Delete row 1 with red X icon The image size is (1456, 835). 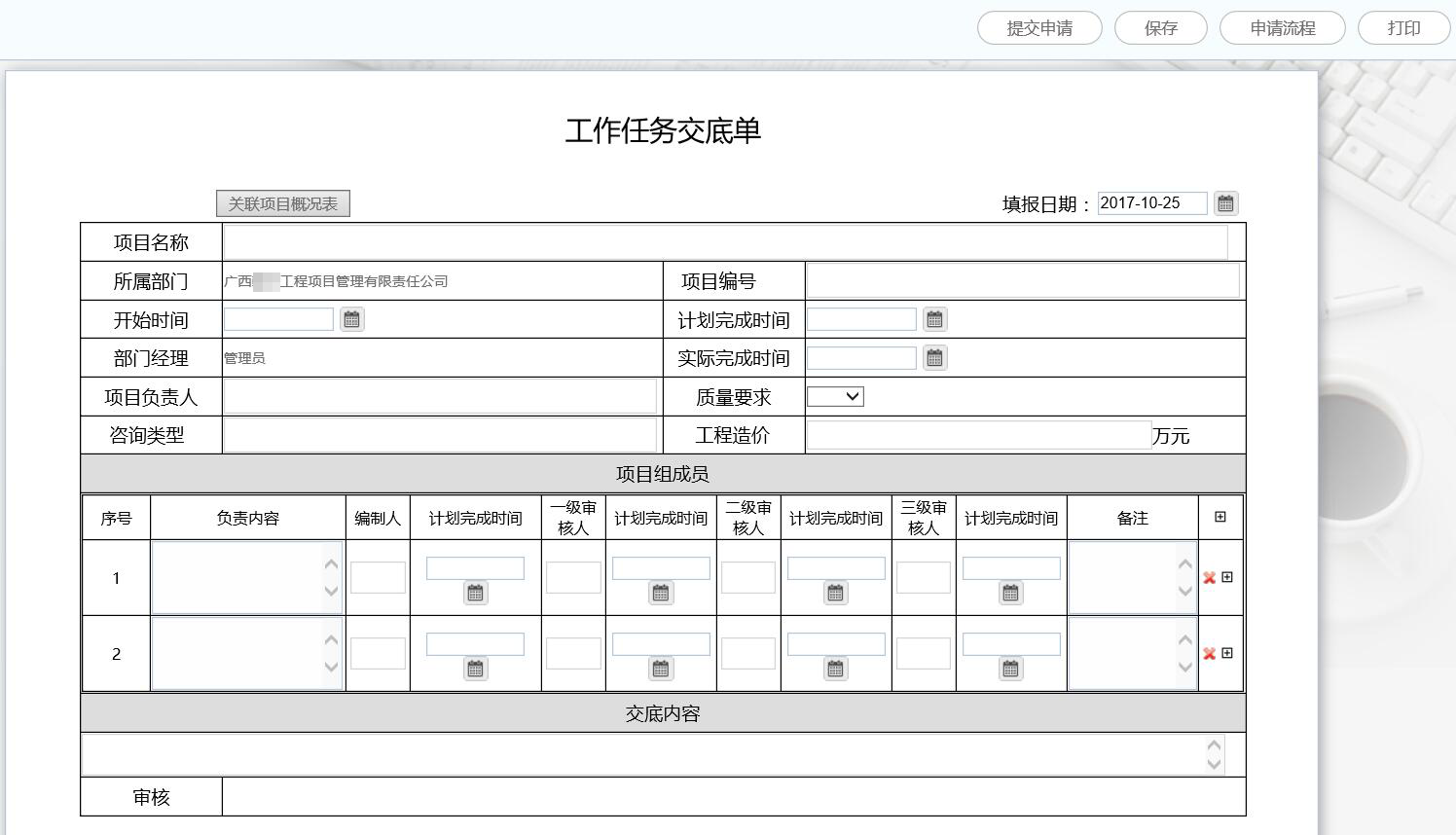tap(1209, 578)
